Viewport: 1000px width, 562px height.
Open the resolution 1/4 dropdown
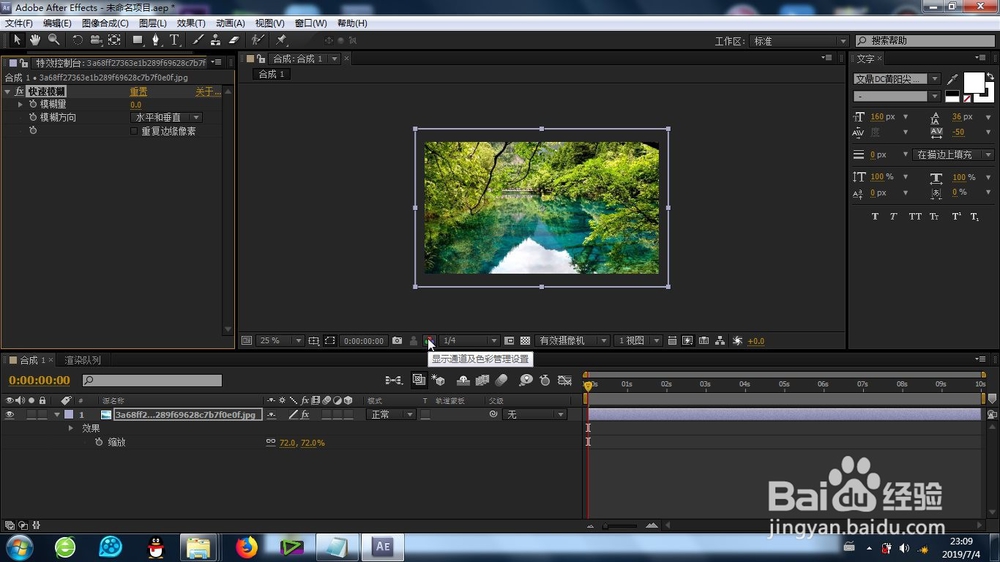(x=469, y=341)
